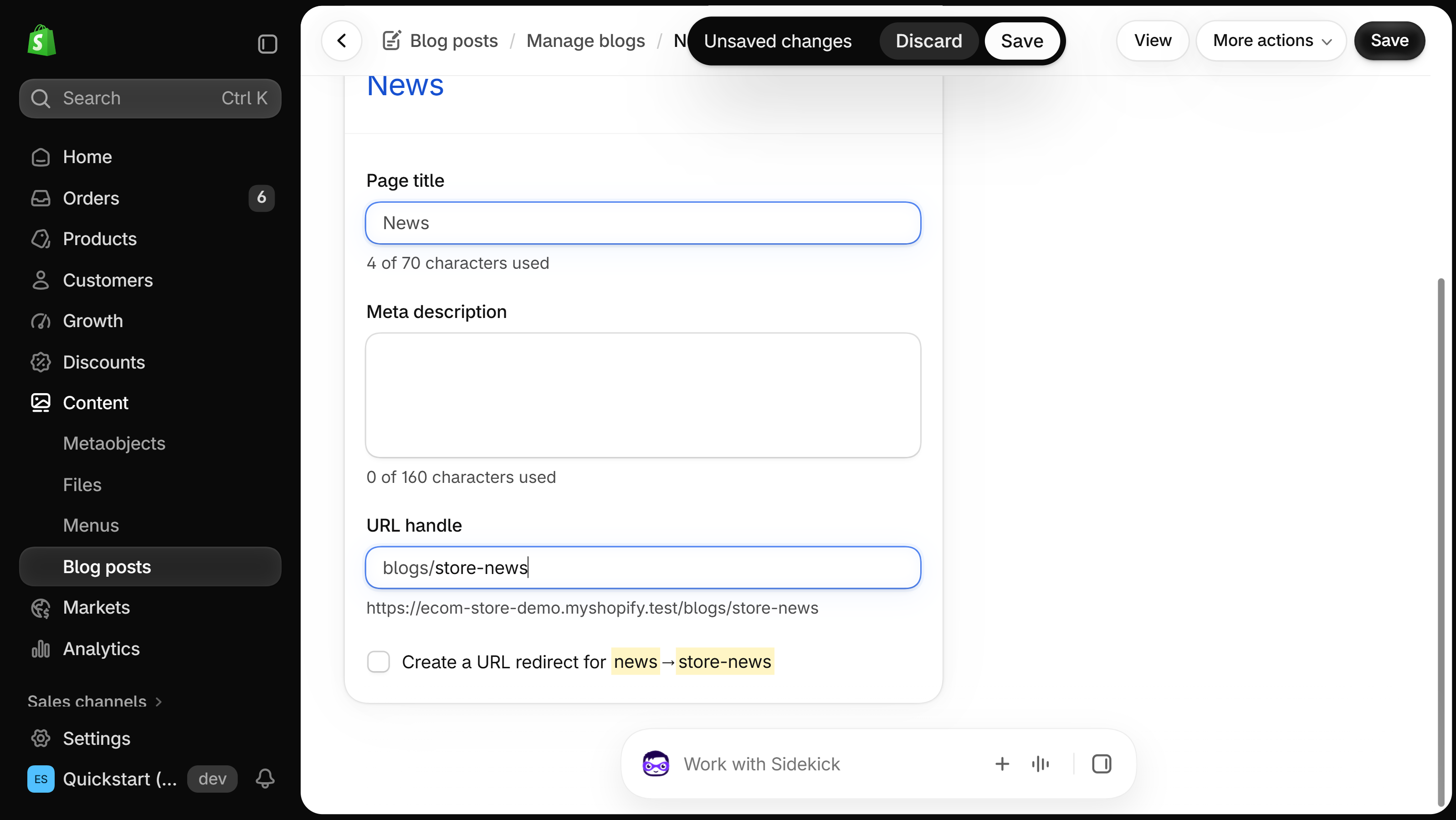
Task: Enable Create a URL redirect checkbox
Action: (378, 662)
